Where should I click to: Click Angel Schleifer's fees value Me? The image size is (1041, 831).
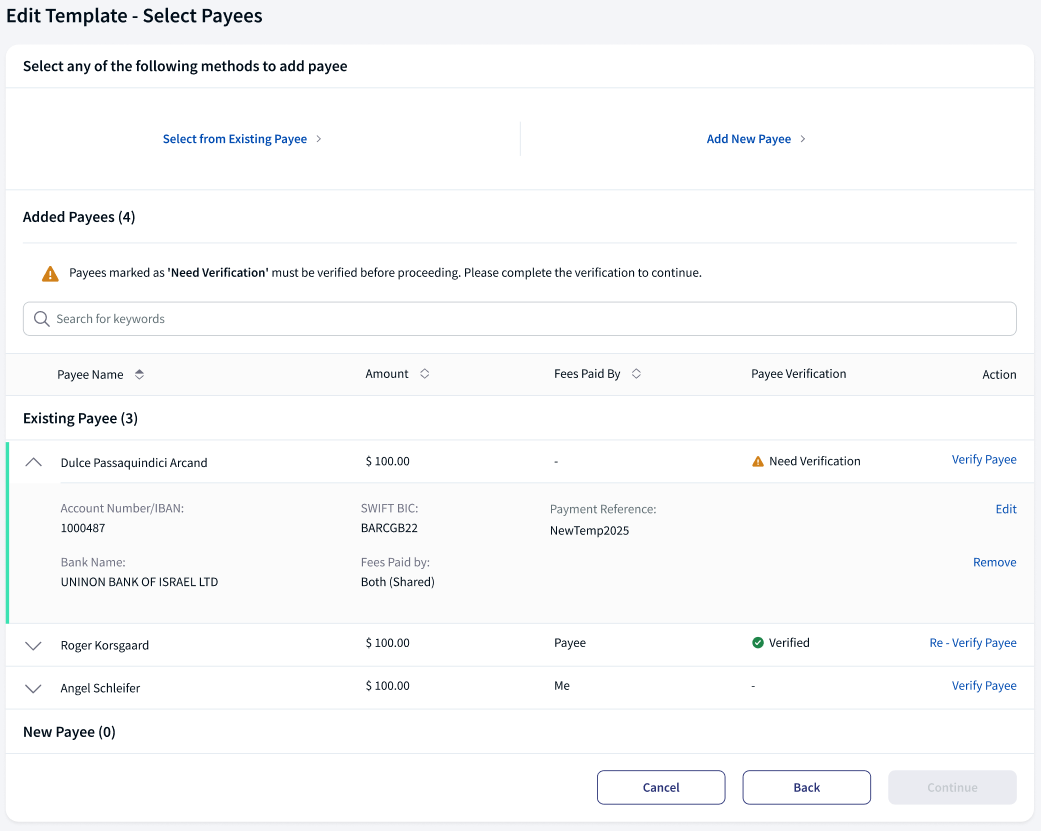[x=562, y=686]
